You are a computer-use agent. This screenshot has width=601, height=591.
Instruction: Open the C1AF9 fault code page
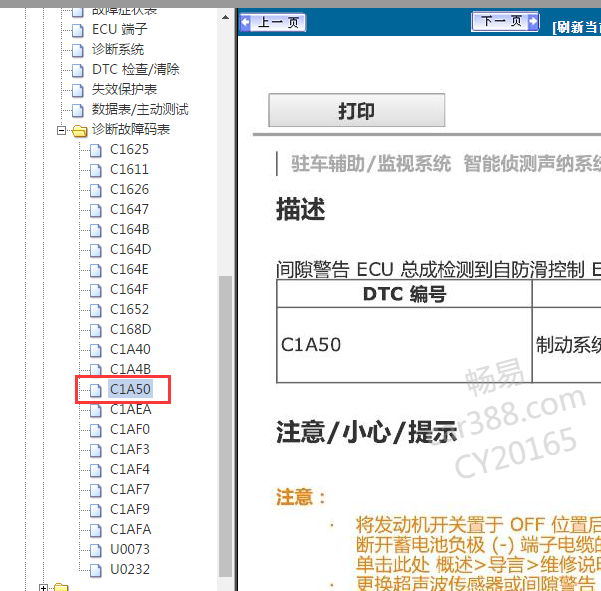(130, 509)
